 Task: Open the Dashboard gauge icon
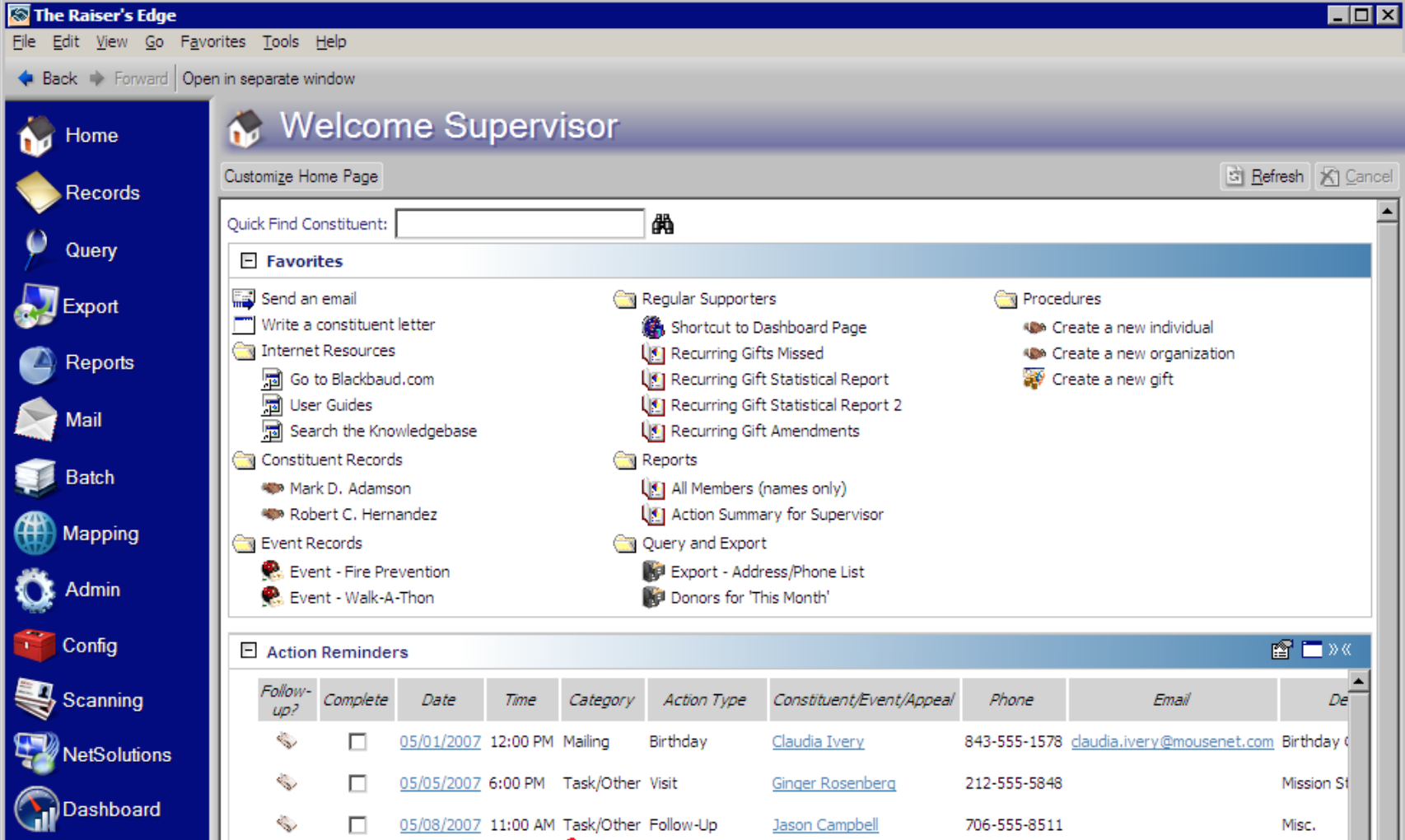click(36, 810)
